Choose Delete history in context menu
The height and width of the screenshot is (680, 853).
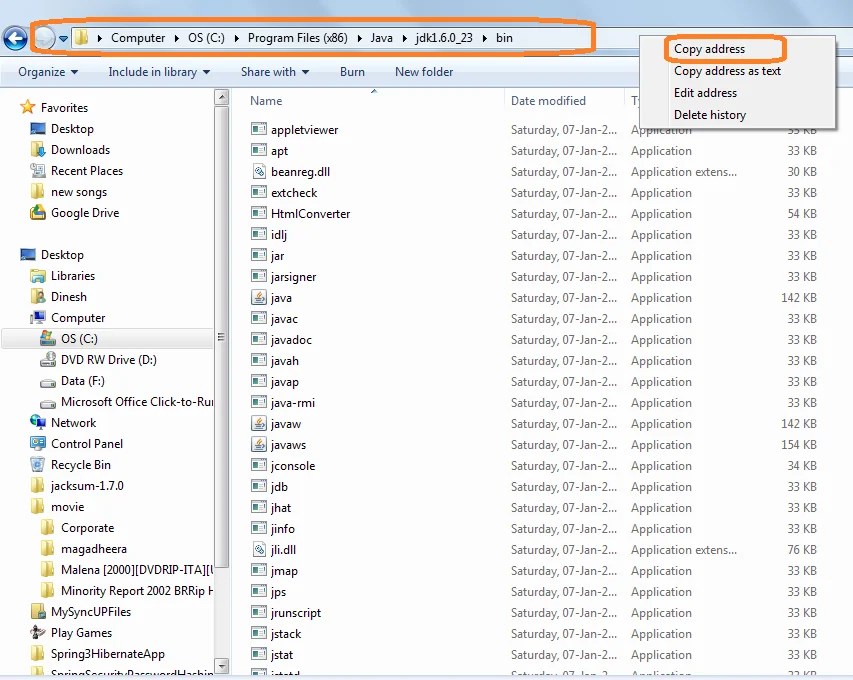710,115
